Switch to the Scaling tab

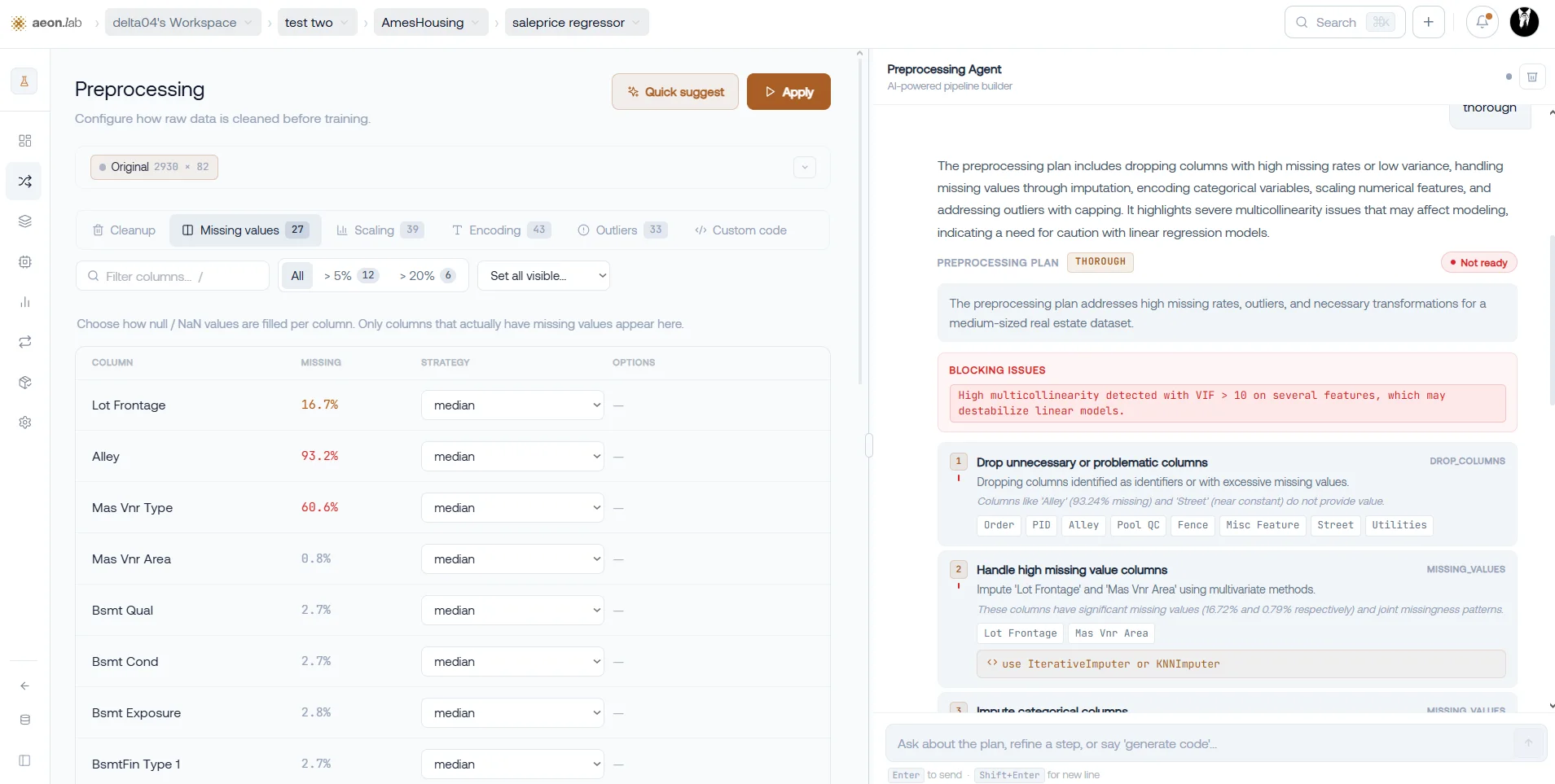380,230
